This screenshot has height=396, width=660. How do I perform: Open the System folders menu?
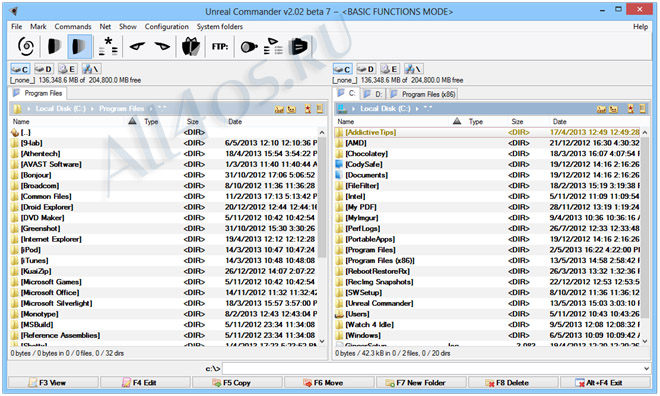220,27
